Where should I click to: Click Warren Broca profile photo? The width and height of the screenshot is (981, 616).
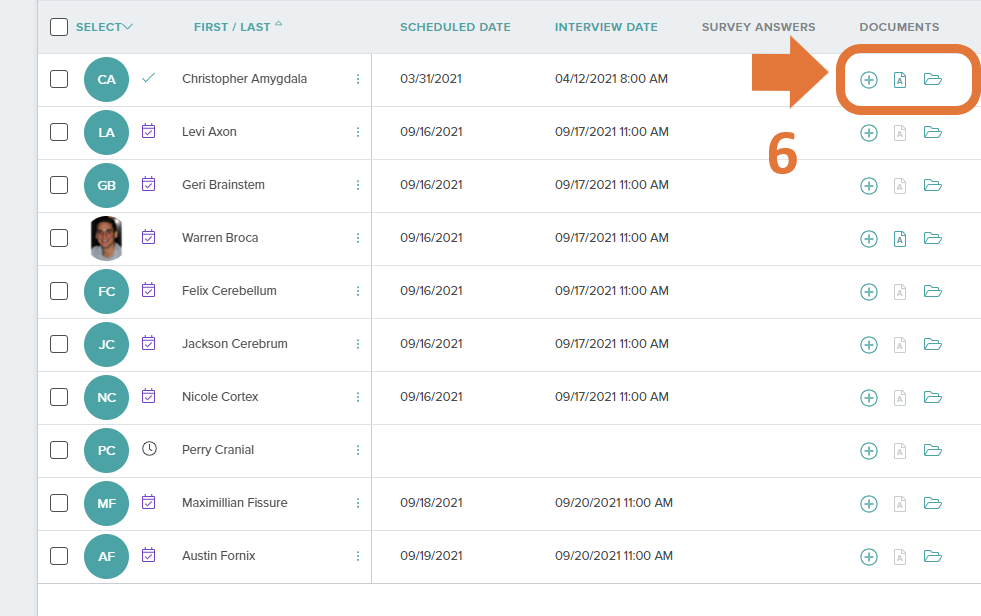[x=106, y=238]
